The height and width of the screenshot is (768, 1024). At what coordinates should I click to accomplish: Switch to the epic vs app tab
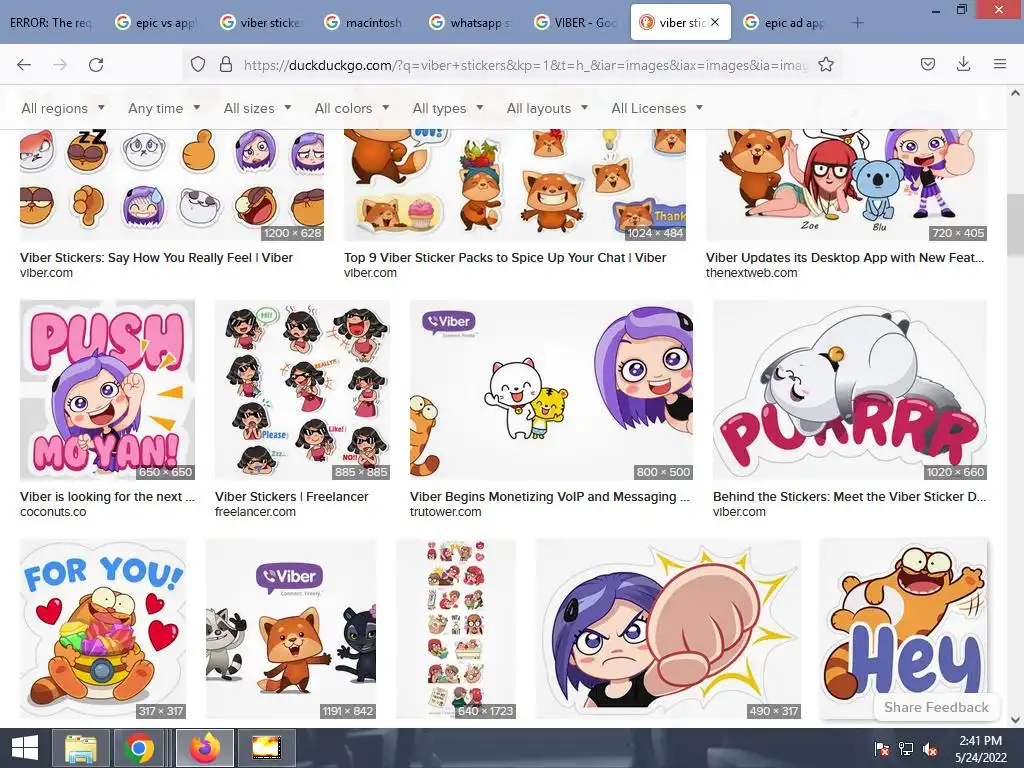157,22
